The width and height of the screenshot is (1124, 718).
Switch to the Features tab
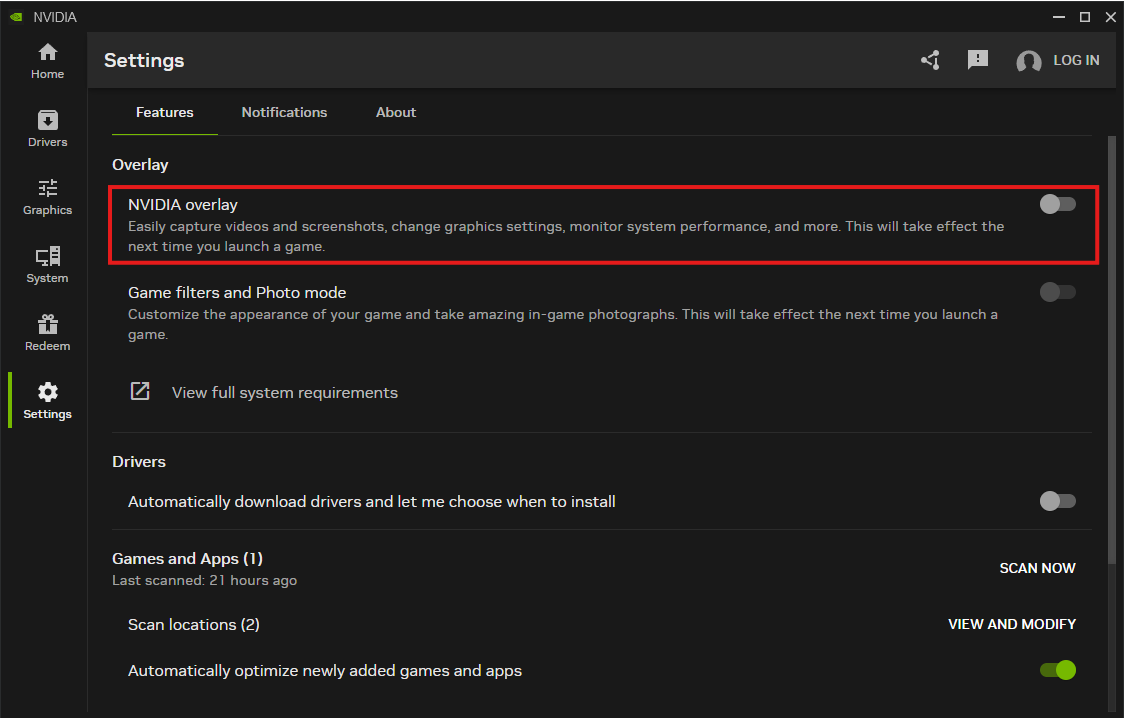(165, 113)
